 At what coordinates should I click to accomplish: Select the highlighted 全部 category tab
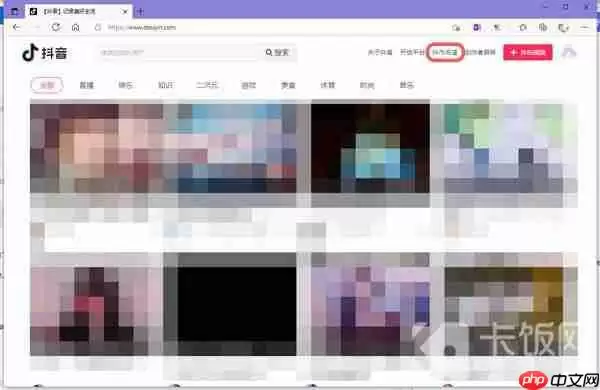(47, 85)
